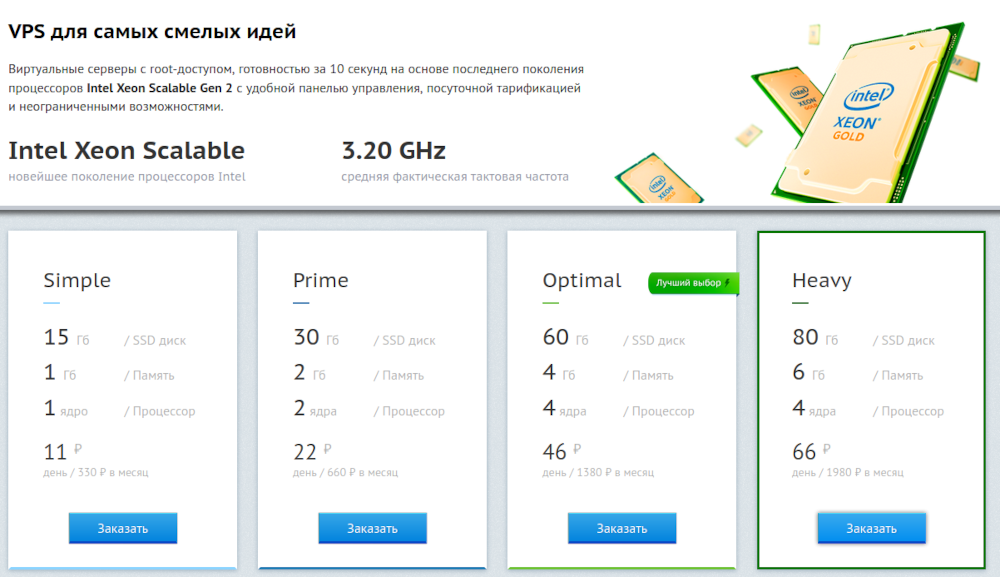Click the 4 ядра value in Heavy
This screenshot has width=1000, height=577.
pyautogui.click(x=814, y=408)
